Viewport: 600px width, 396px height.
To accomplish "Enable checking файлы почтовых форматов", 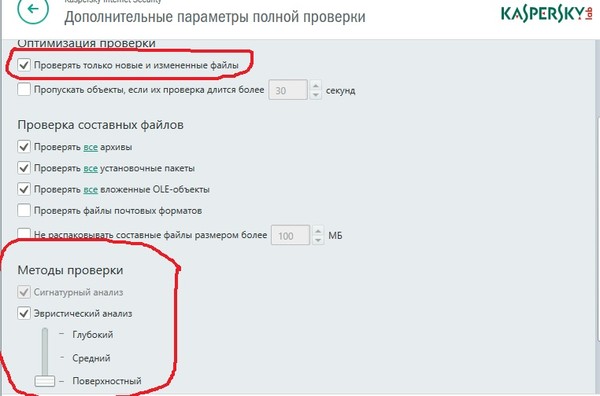I will pyautogui.click(x=24, y=210).
